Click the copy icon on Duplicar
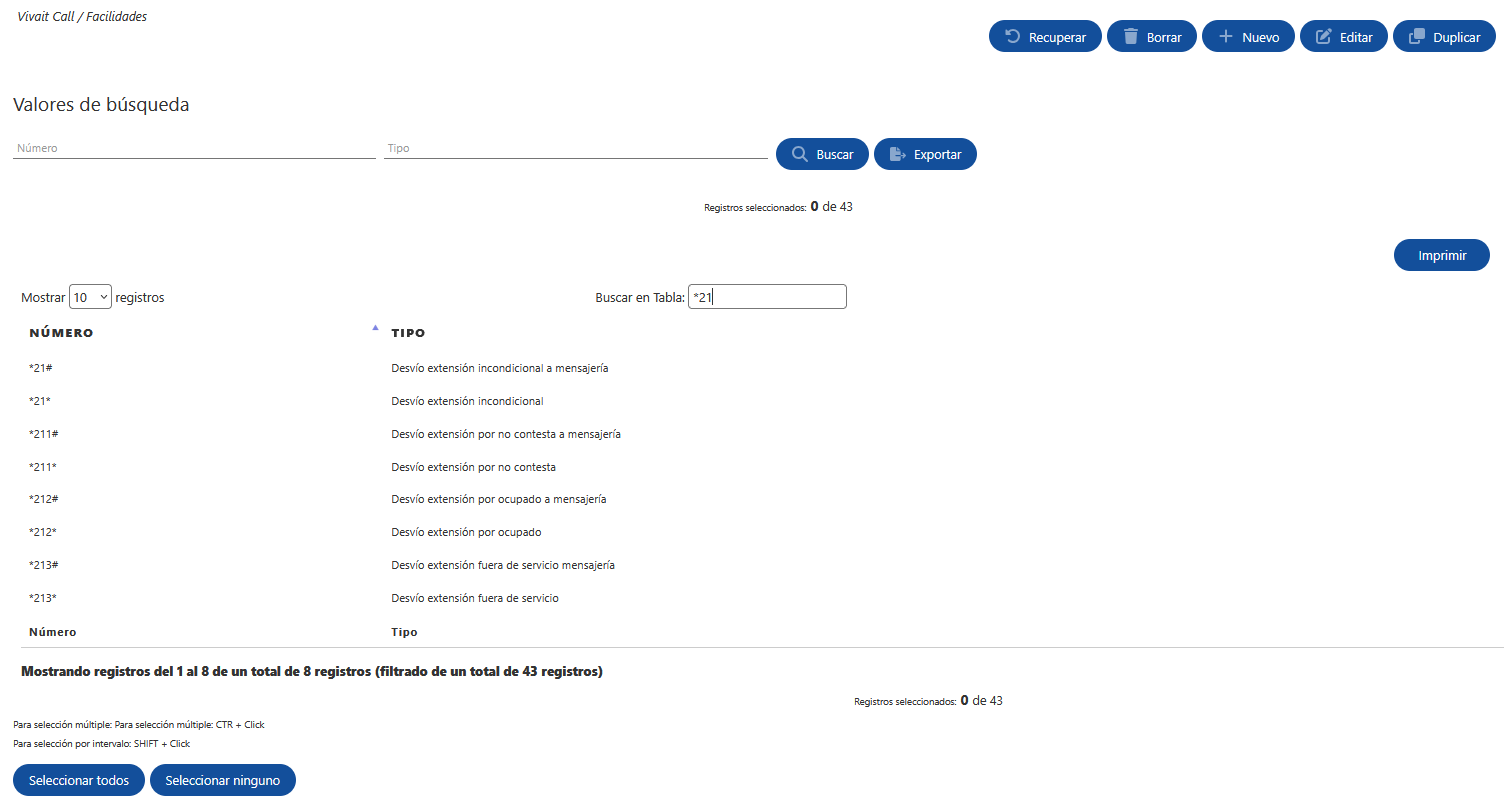1504x808 pixels. click(x=1416, y=37)
